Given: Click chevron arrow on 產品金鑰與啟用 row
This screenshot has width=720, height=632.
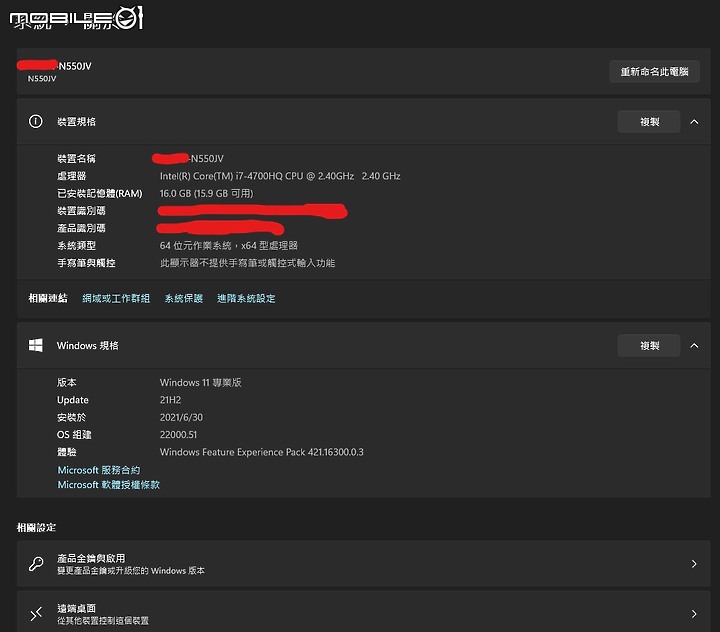Looking at the screenshot, I should [x=694, y=564].
